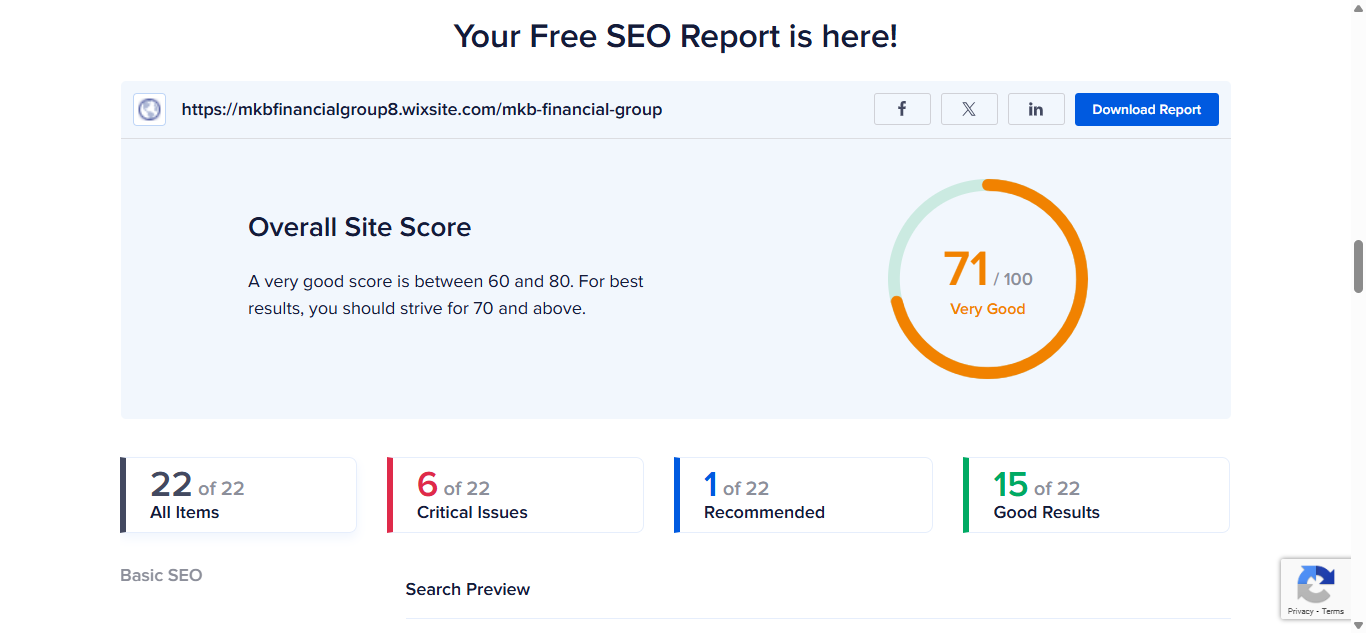Click the 71 score progress ring
This screenshot has height=633, width=1366.
(x=988, y=279)
